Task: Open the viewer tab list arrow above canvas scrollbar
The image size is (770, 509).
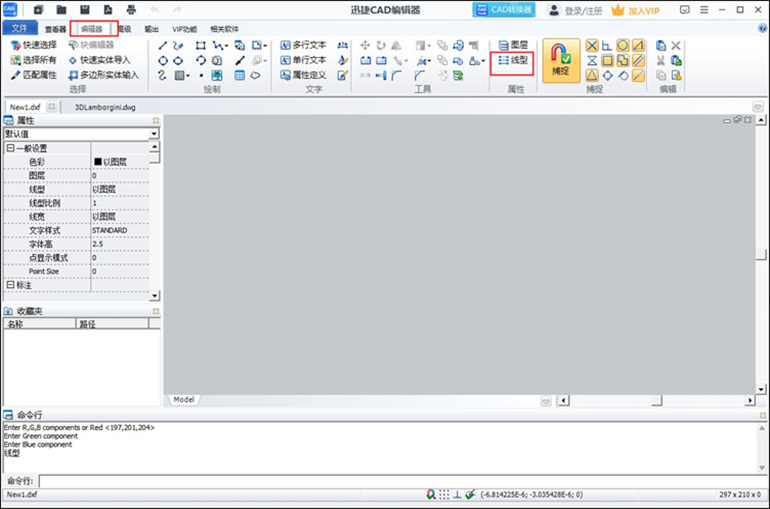Action: pos(758,107)
